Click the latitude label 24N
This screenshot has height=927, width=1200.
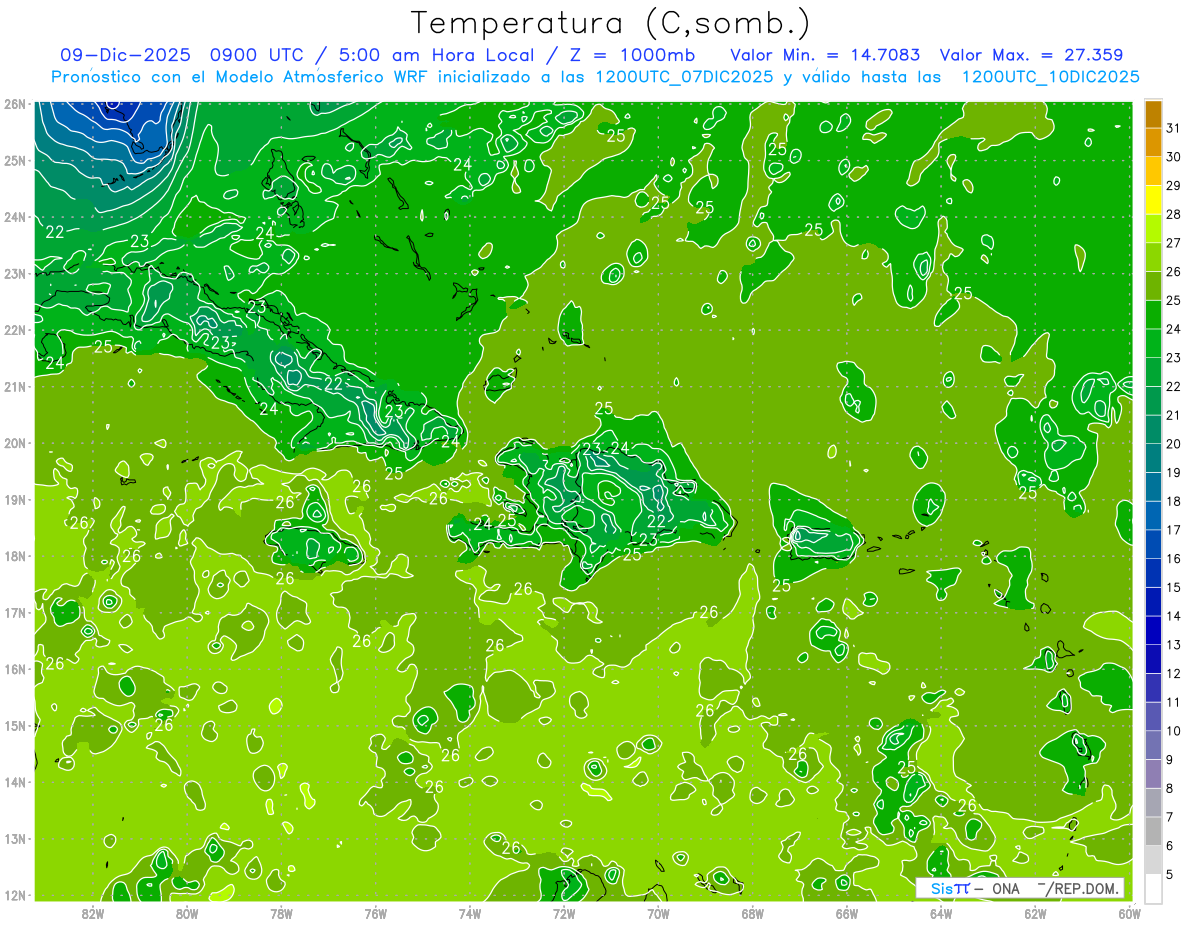pos(15,217)
